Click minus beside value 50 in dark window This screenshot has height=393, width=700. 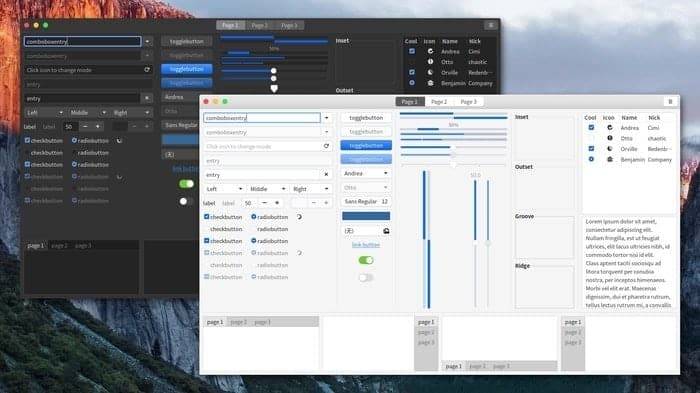pyautogui.click(x=85, y=126)
